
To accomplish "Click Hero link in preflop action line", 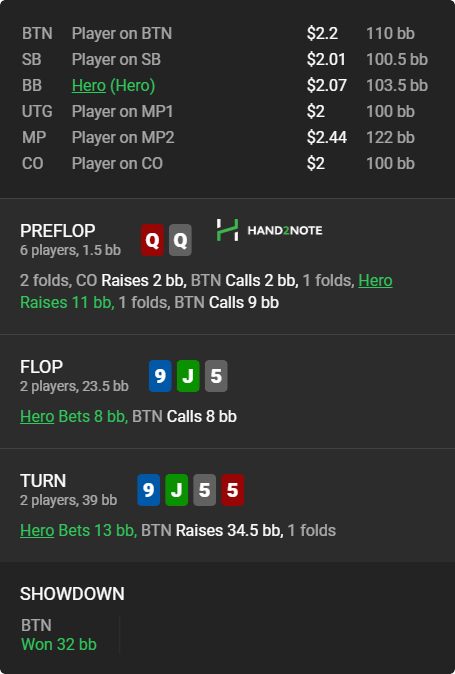I will click(376, 281).
